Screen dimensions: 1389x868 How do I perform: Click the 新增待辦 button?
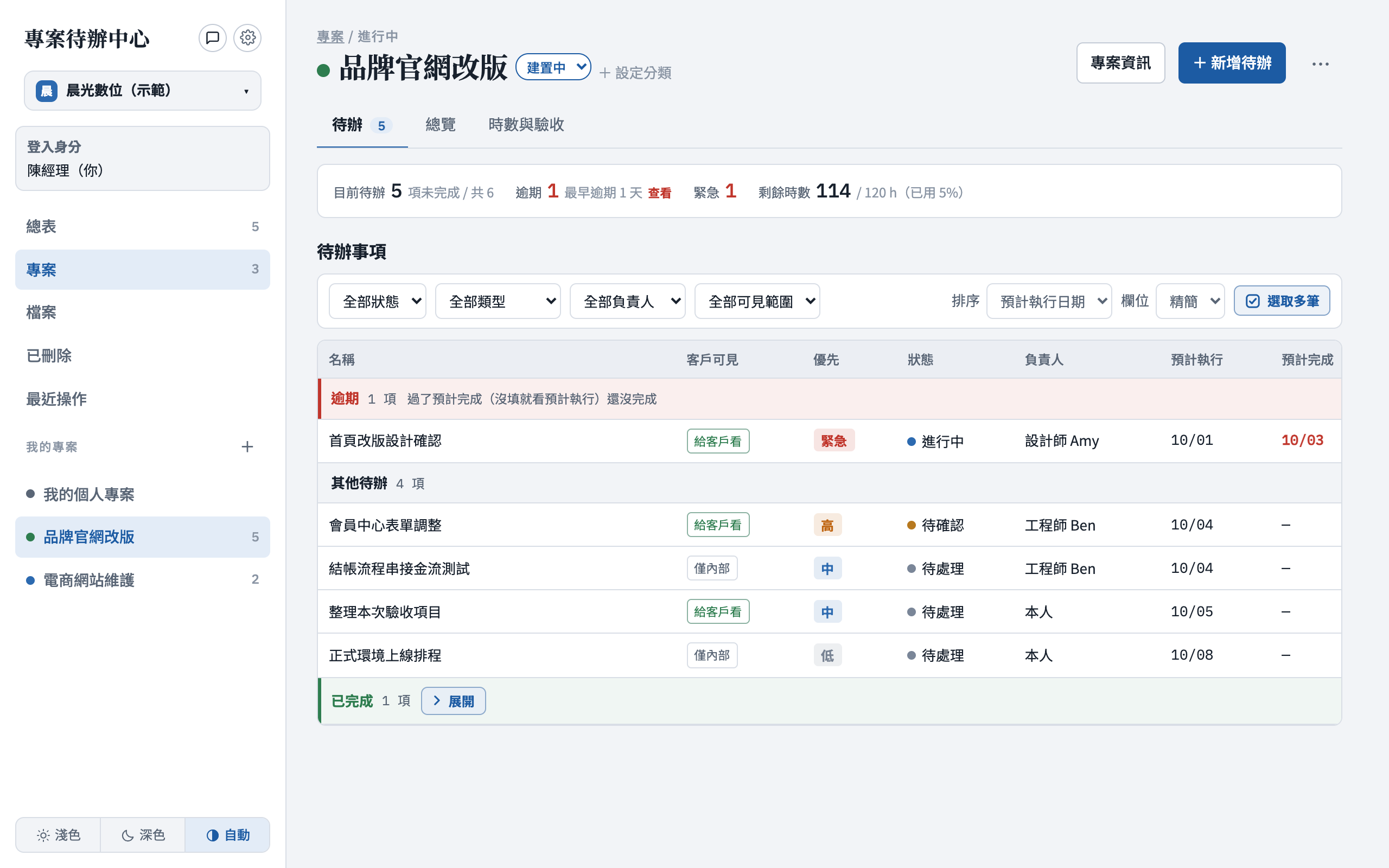point(1232,63)
